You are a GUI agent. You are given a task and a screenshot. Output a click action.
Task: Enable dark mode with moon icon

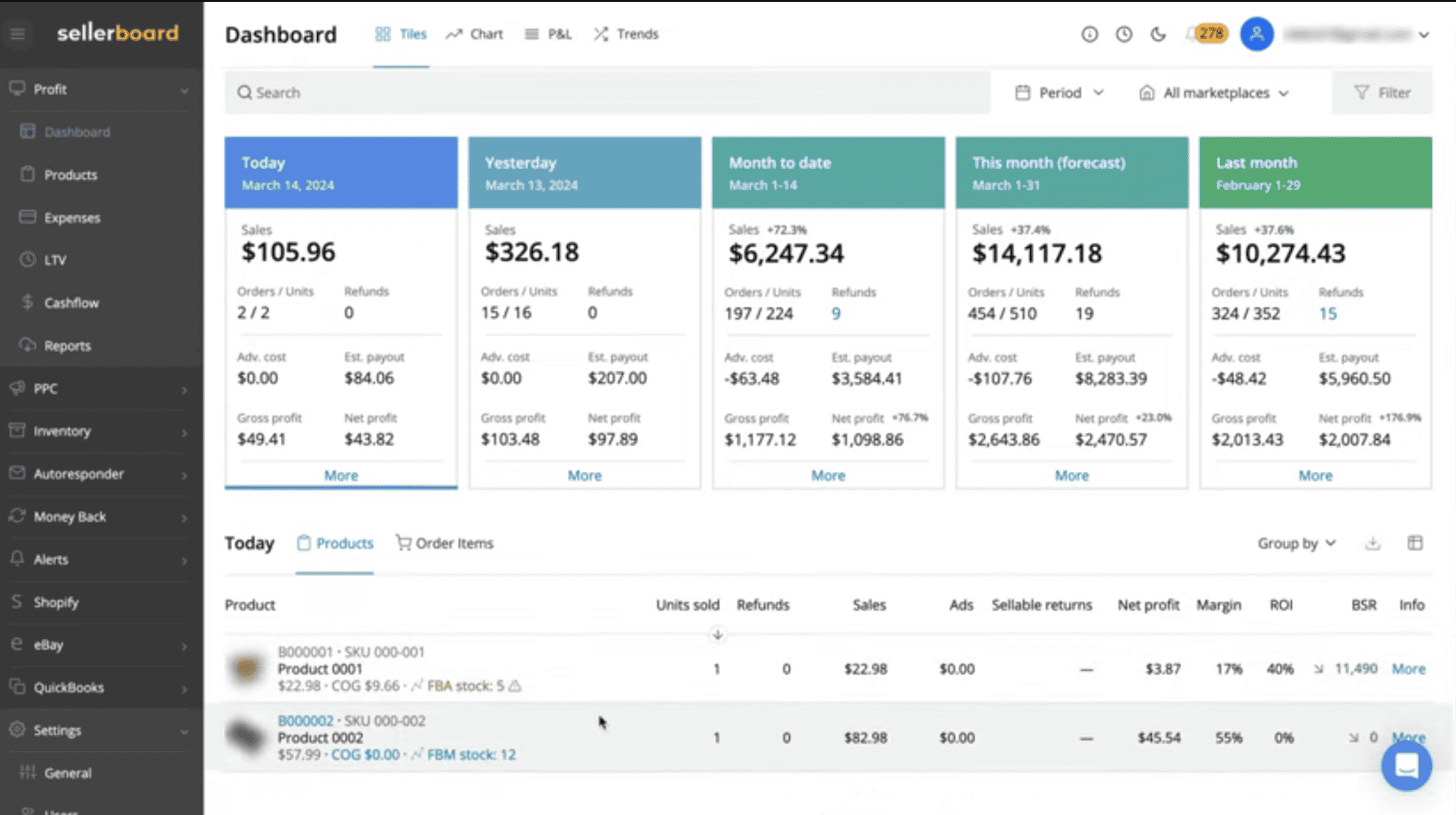[1158, 33]
